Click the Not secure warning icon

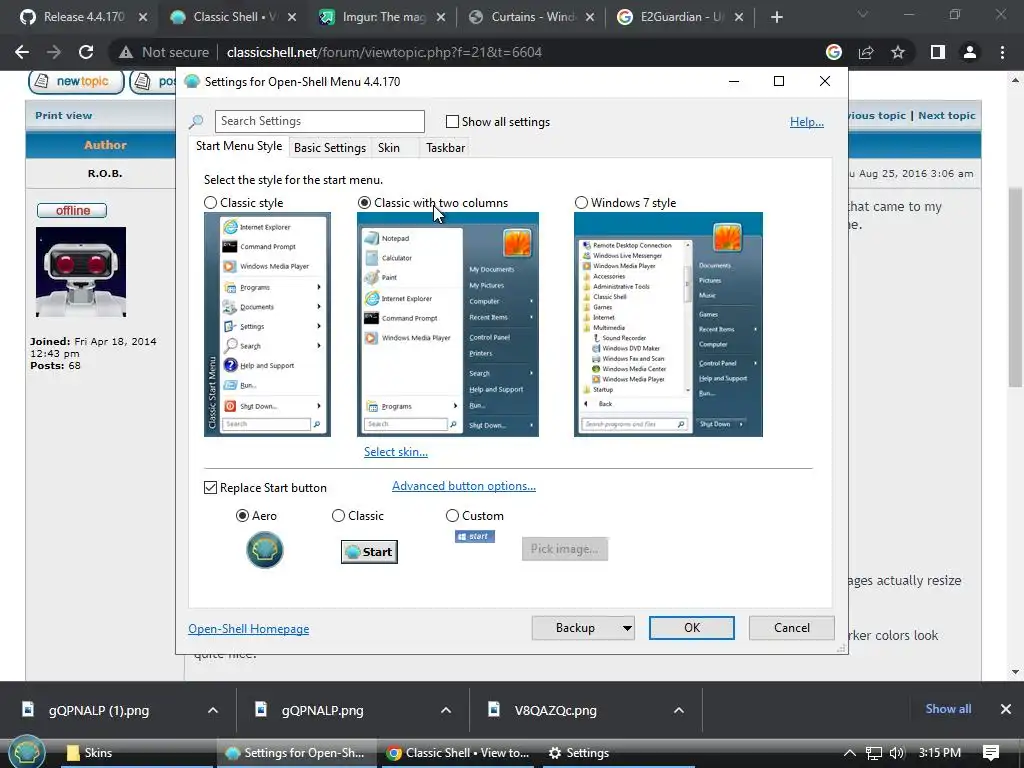click(x=125, y=52)
